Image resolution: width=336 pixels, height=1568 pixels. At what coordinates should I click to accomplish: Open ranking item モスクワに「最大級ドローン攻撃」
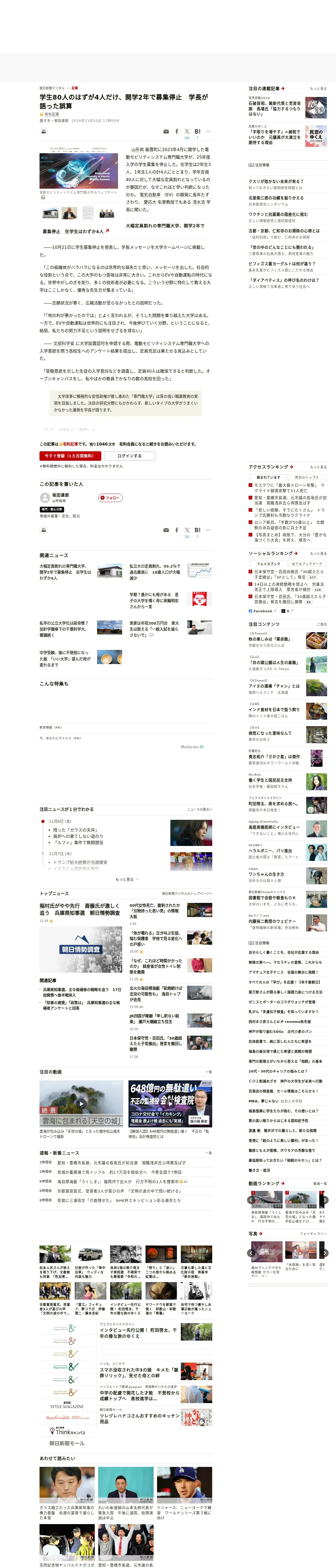pos(290,488)
